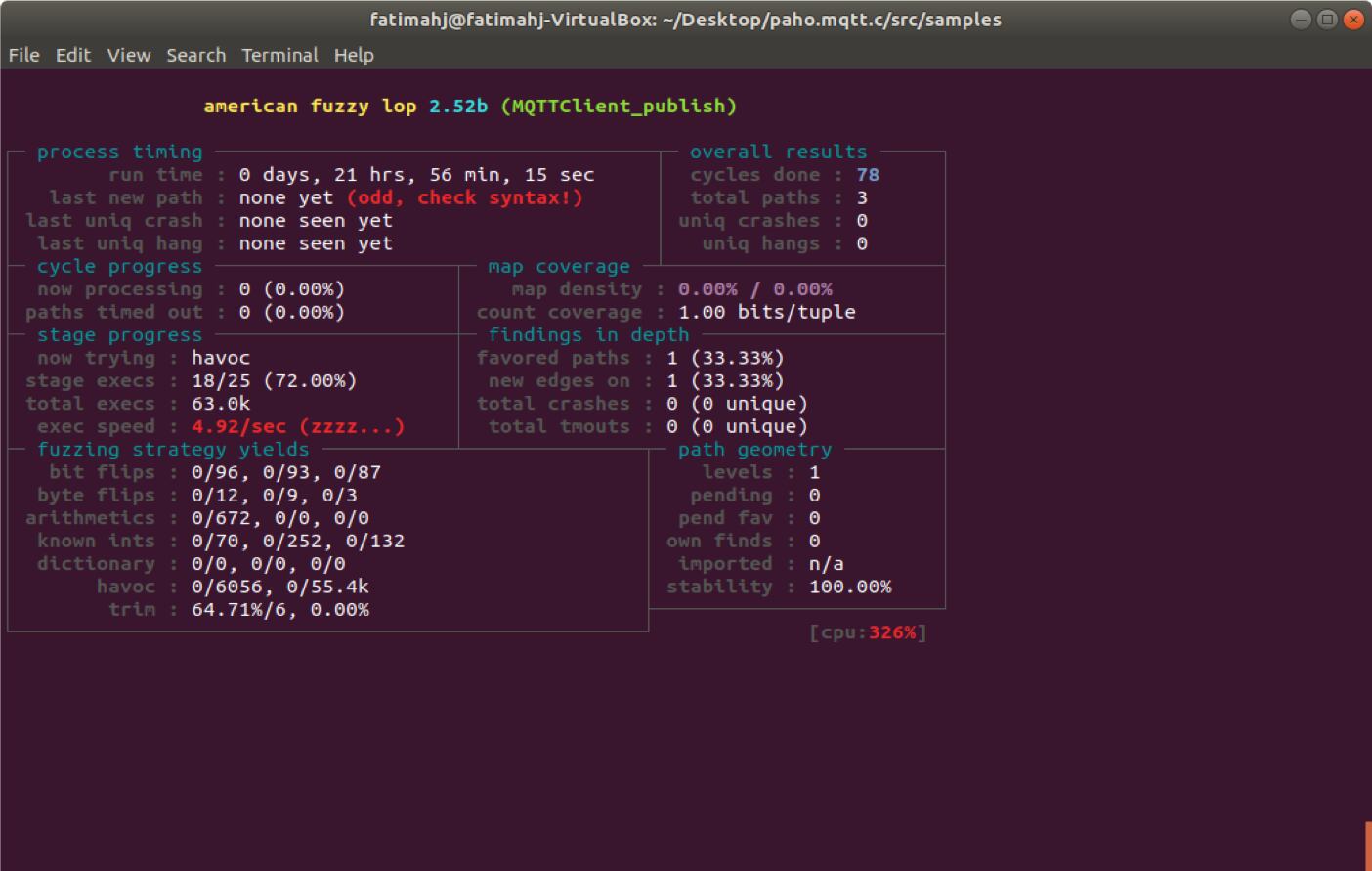1372x871 pixels.
Task: Click trim value '64.71%/6, 0.00%'
Action: pos(279,610)
